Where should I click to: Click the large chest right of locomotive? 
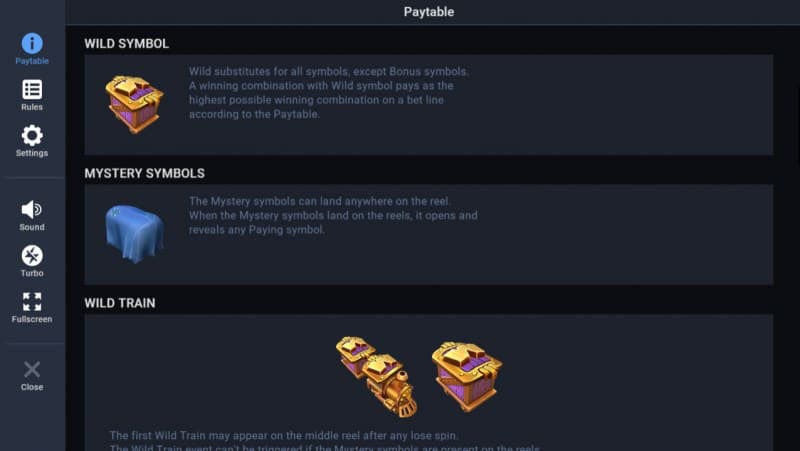coord(466,375)
